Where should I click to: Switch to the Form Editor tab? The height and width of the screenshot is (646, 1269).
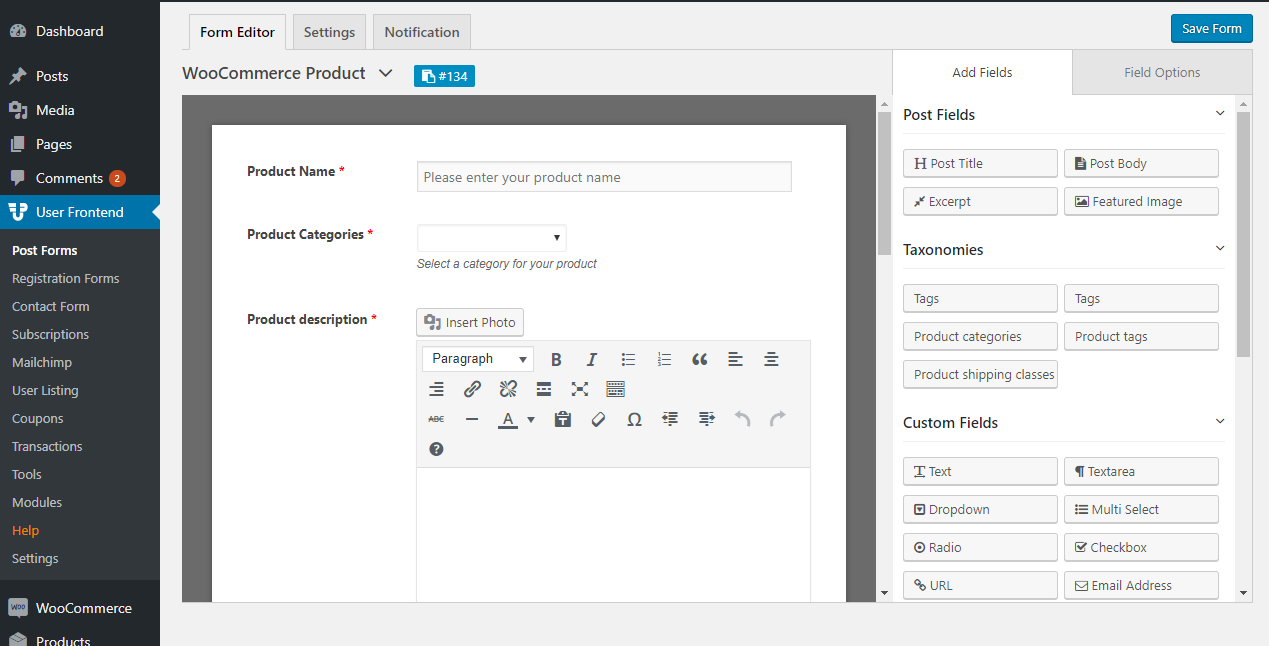tap(237, 32)
